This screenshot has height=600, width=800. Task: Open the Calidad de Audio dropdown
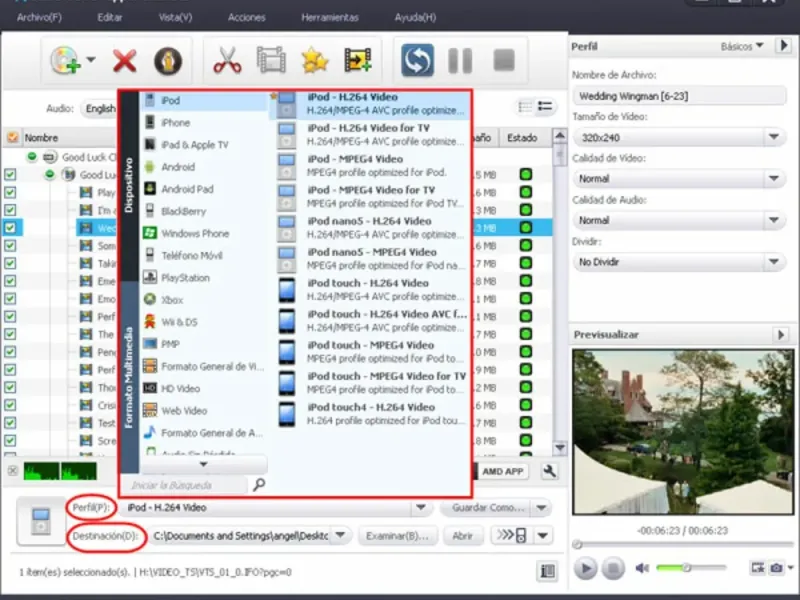pos(679,220)
